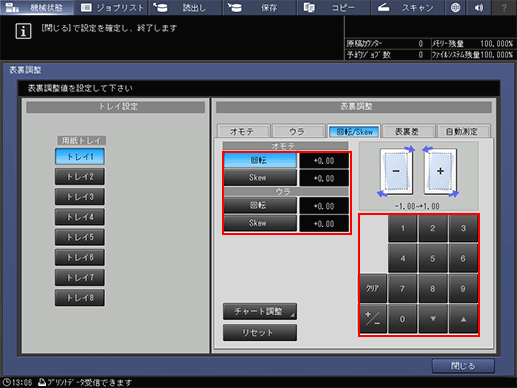Screen dimensions: 517x388
Task: Click 閉じる to close the screen
Action: point(463,366)
